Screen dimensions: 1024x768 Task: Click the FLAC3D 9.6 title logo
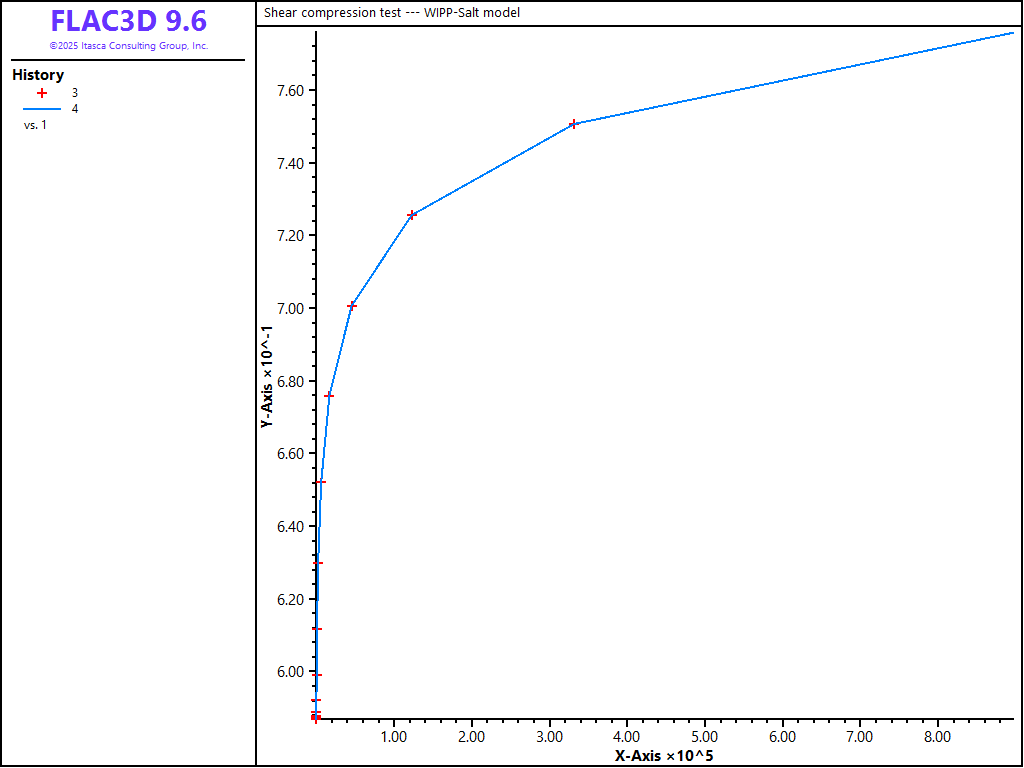(x=128, y=21)
